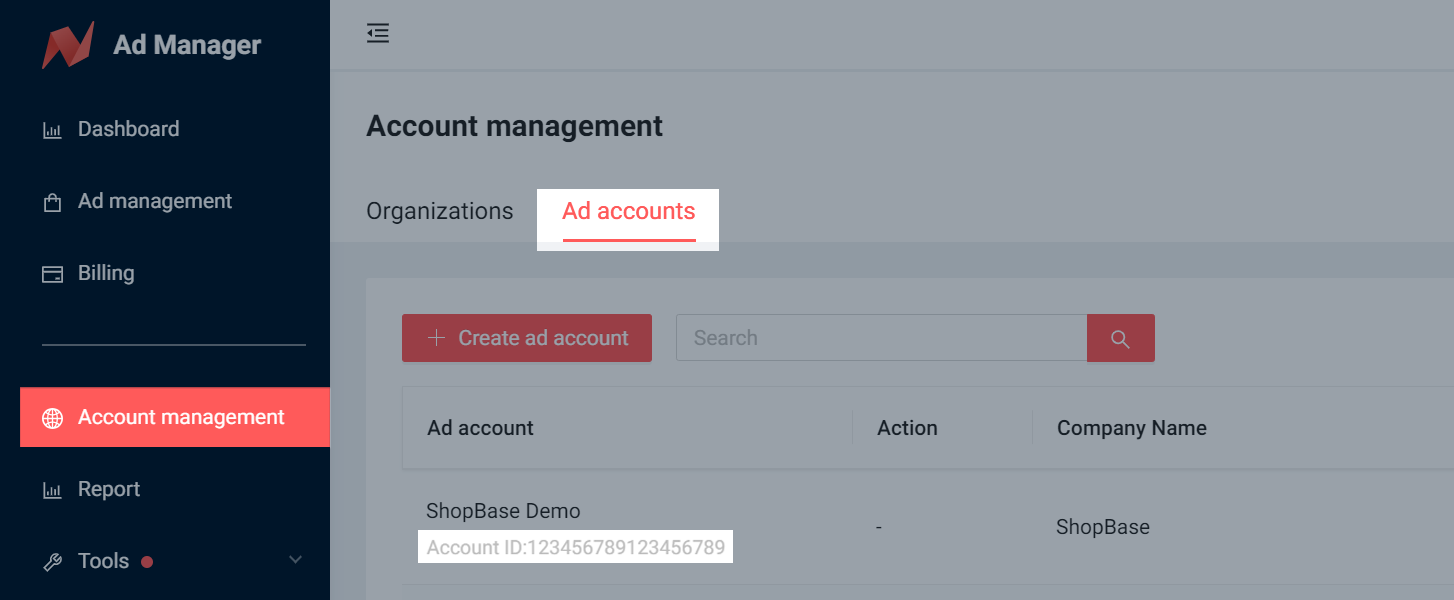Click the ShopBase company name cell
The height and width of the screenshot is (600, 1454).
pyautogui.click(x=1102, y=527)
